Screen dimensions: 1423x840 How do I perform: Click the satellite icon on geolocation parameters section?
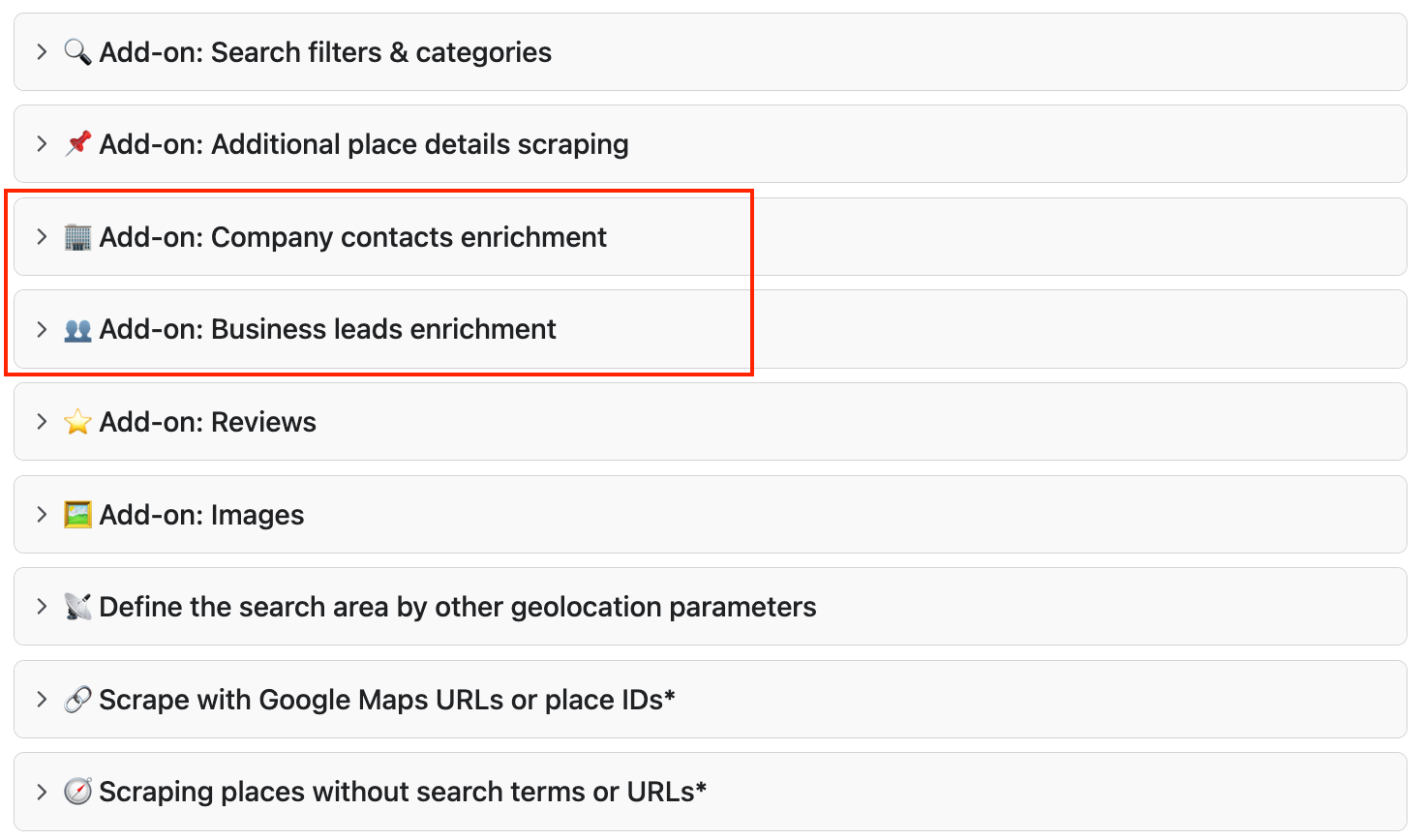point(77,607)
